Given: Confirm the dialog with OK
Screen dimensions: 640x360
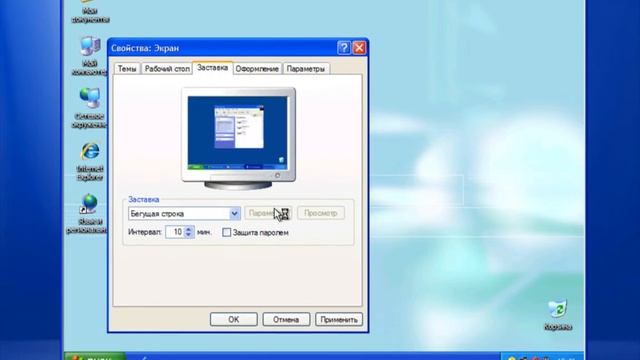Looking at the screenshot, I should pyautogui.click(x=233, y=319).
